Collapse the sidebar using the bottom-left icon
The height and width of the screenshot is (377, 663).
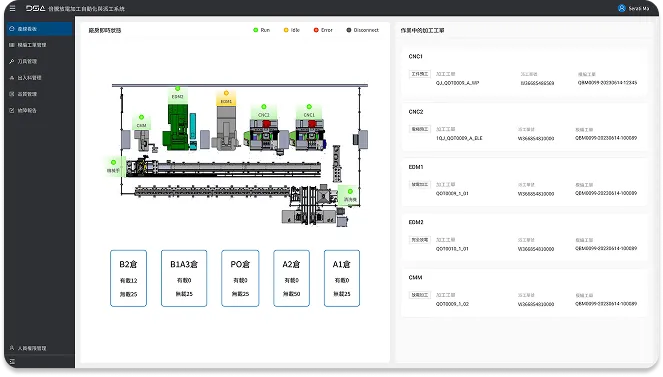(x=12, y=361)
